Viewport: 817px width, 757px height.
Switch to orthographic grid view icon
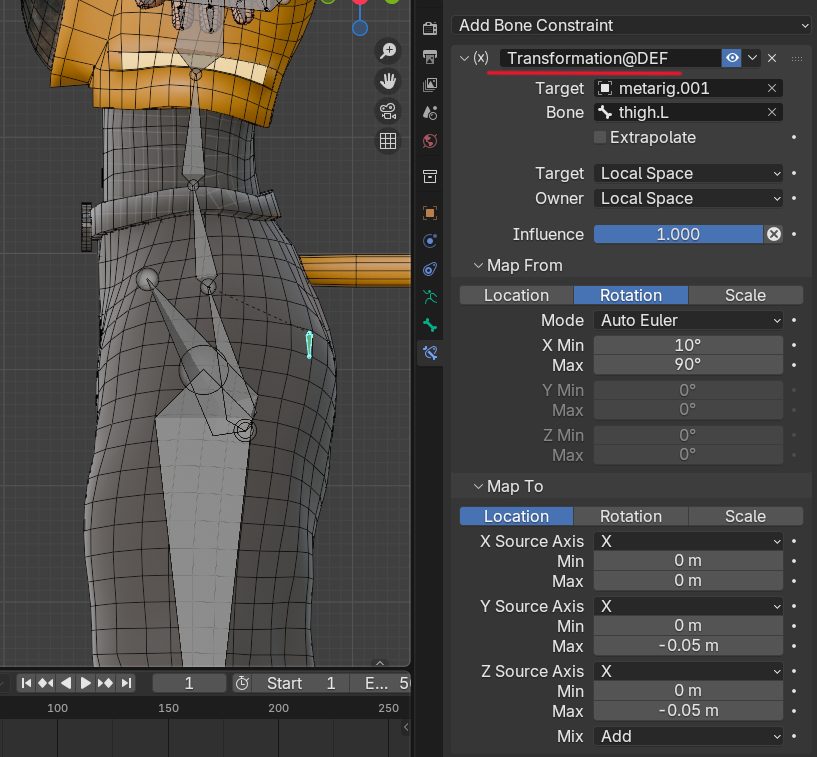point(387,141)
